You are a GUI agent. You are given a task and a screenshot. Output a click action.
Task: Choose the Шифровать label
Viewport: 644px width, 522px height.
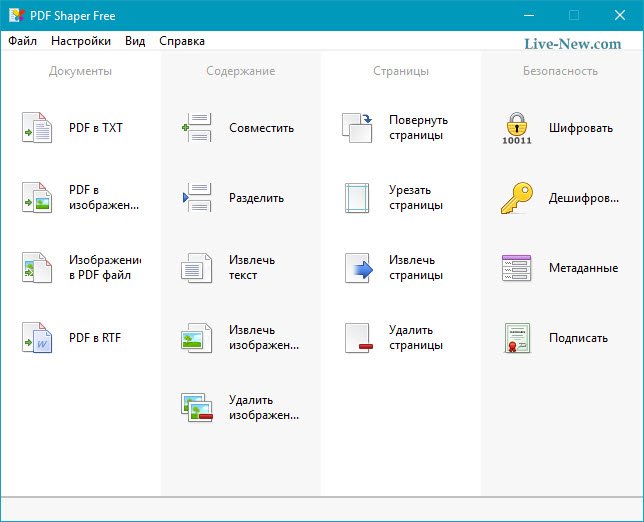coord(581,128)
